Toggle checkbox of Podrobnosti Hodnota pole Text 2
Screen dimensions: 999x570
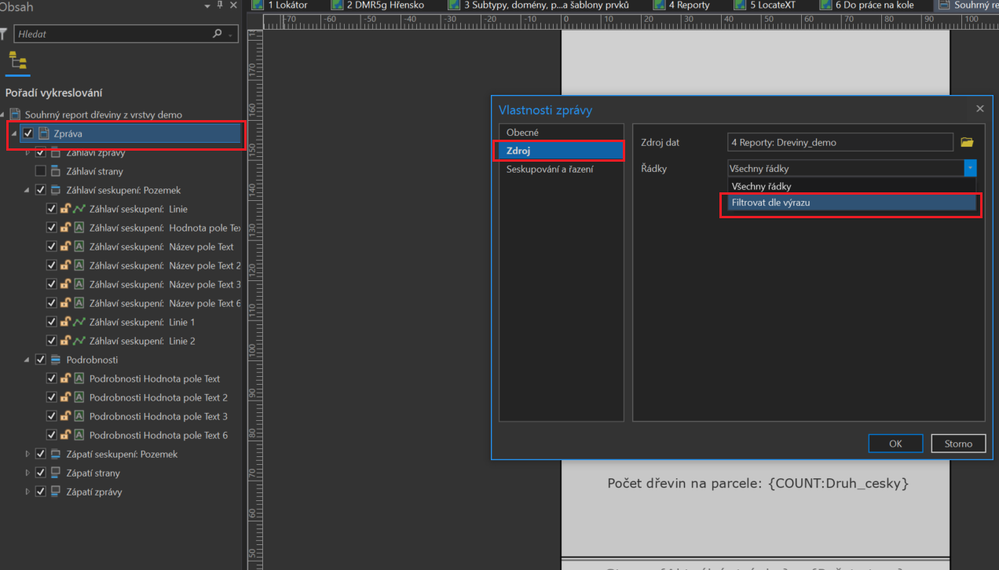[x=52, y=397]
